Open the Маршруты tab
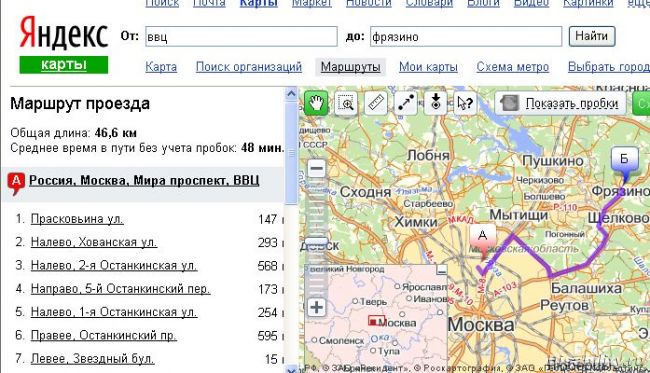 [x=351, y=67]
